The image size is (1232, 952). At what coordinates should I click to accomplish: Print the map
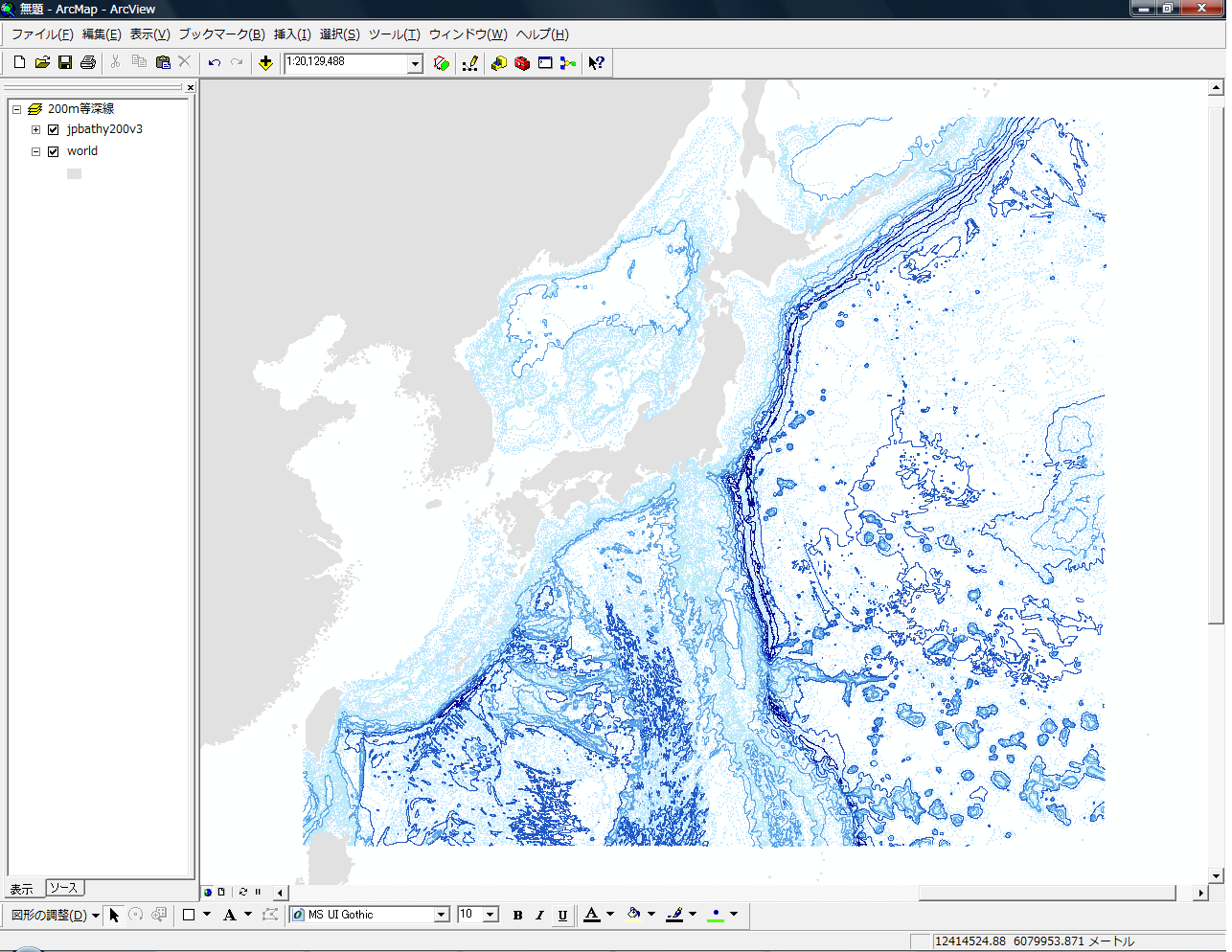[88, 63]
